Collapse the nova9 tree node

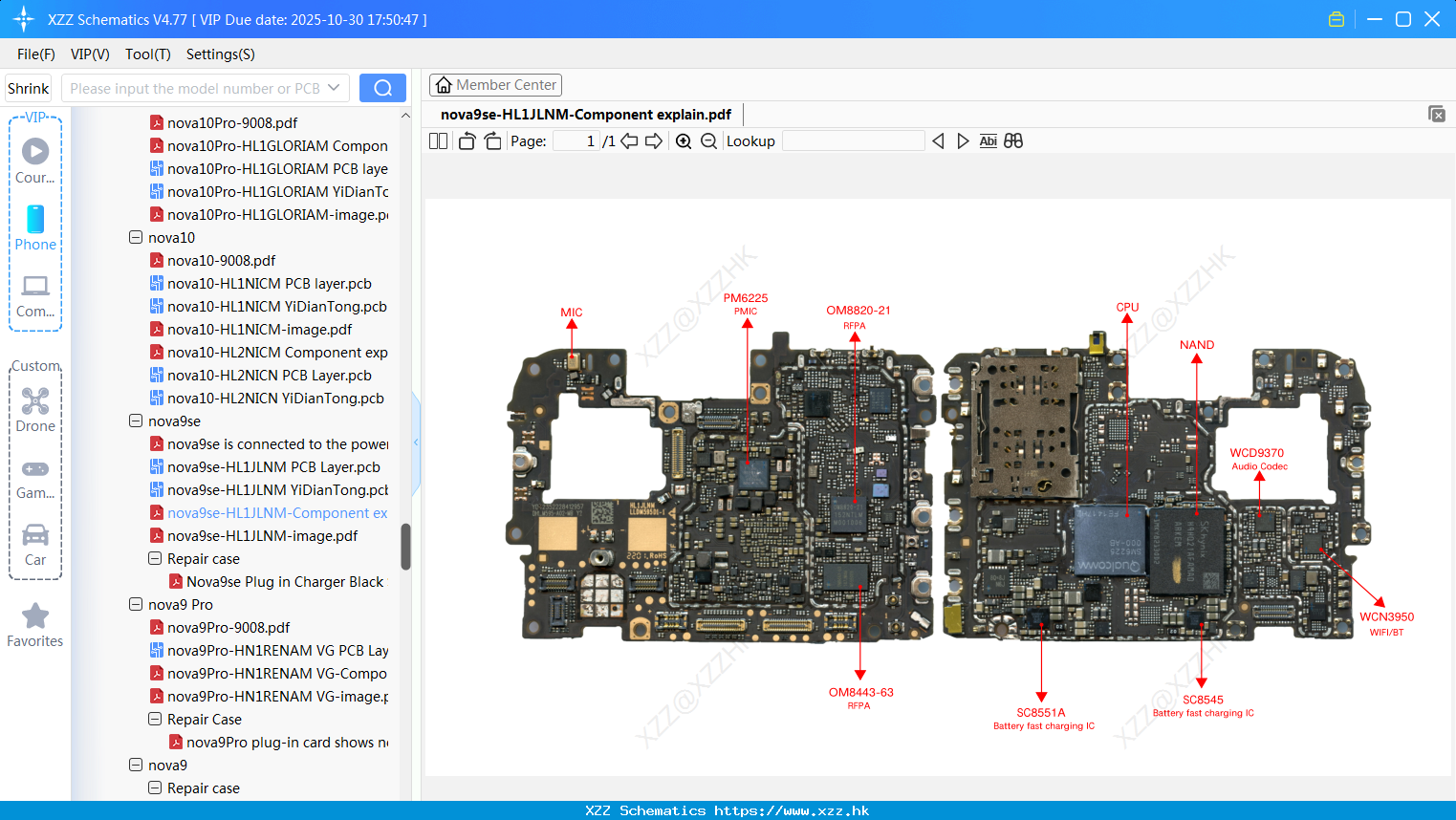[x=136, y=765]
